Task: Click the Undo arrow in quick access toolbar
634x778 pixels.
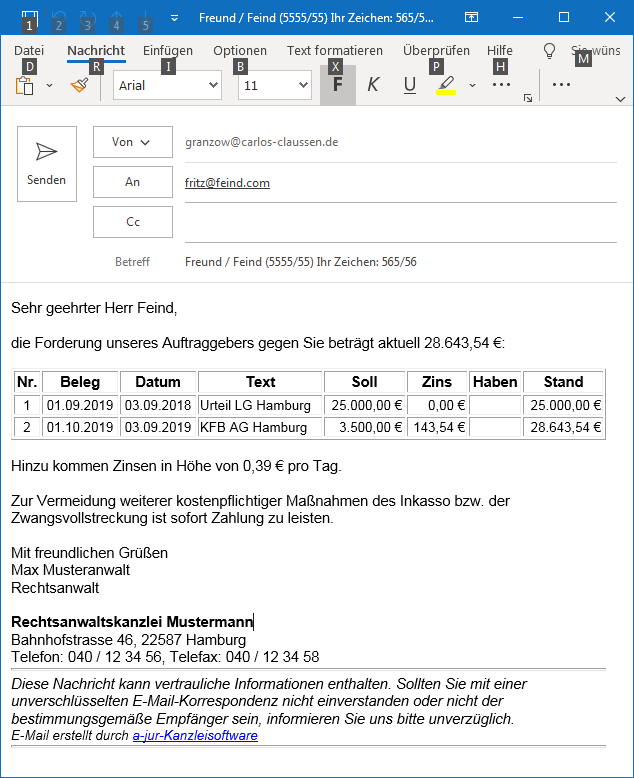Action: pyautogui.click(x=59, y=17)
